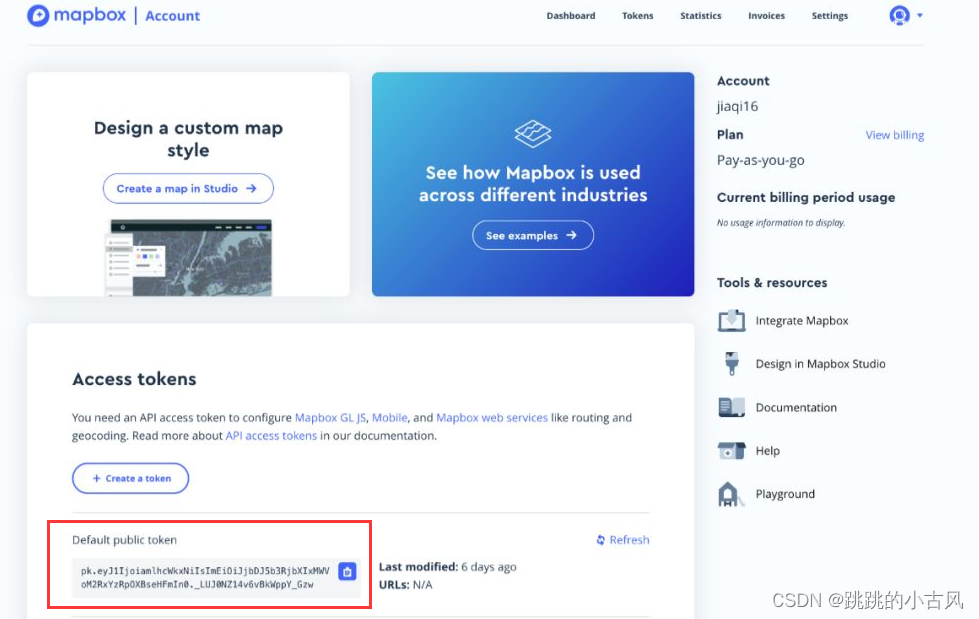This screenshot has height=619, width=979.
Task: Click the Documentation book icon
Action: [x=731, y=407]
